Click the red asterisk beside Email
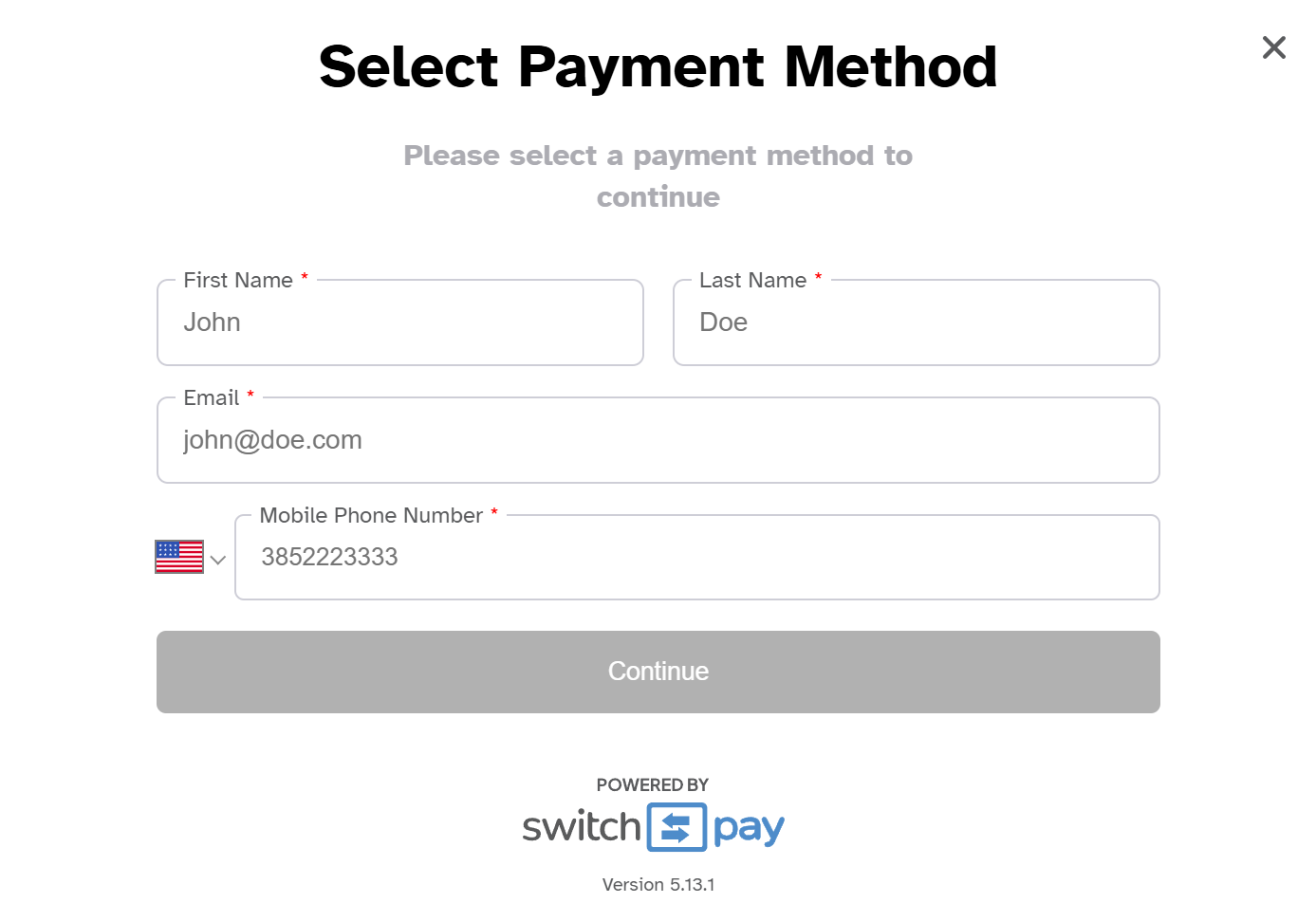Screen dimensions: 1316x903 [250, 395]
